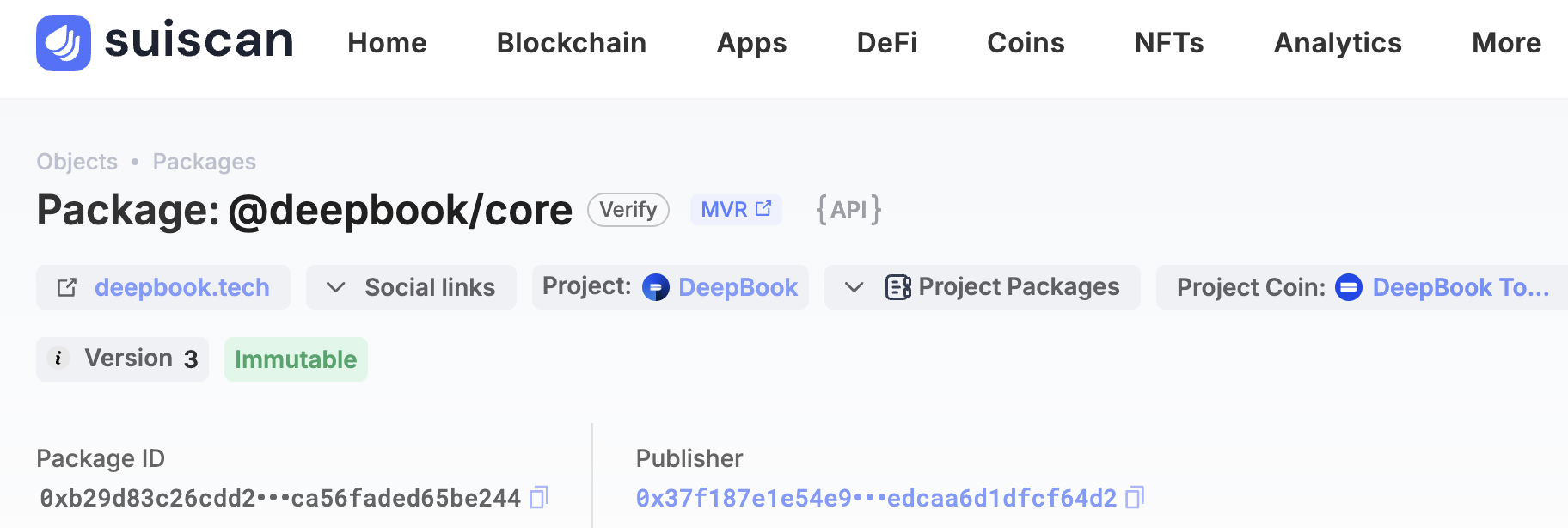Open the Publisher address link
Viewport: 1568px width, 528px height.
tap(873, 497)
